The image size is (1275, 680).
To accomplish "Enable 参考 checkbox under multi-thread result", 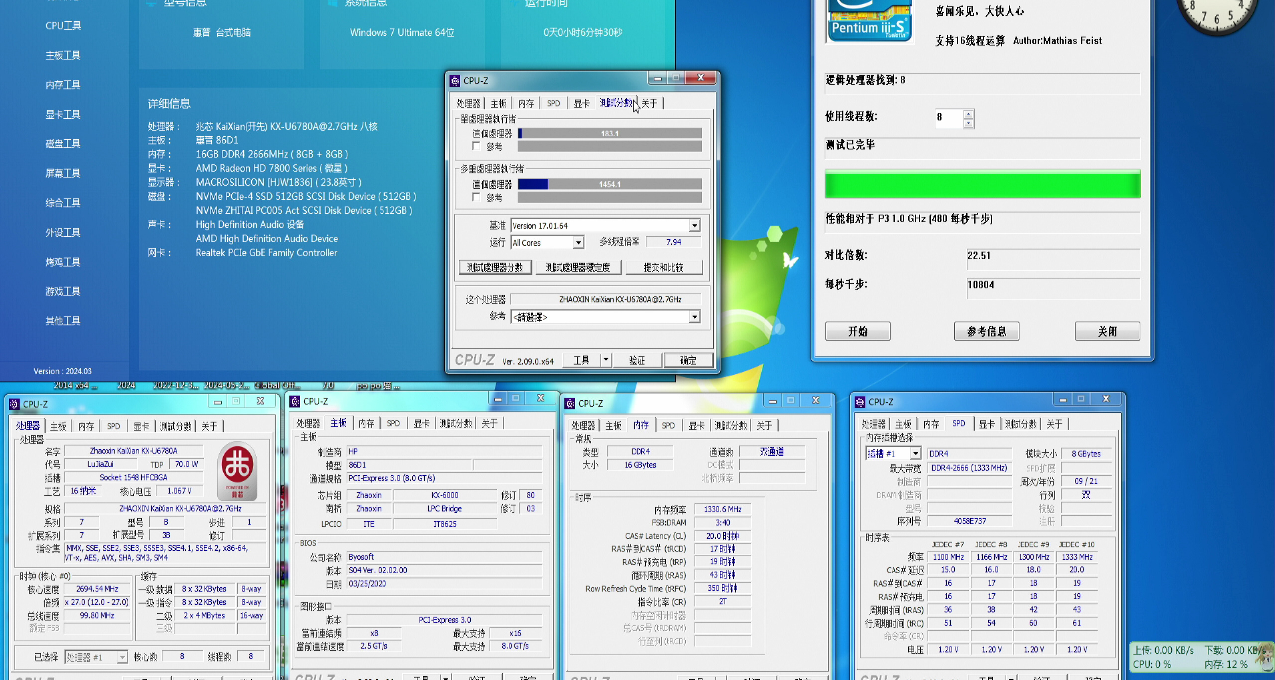I will (x=477, y=198).
